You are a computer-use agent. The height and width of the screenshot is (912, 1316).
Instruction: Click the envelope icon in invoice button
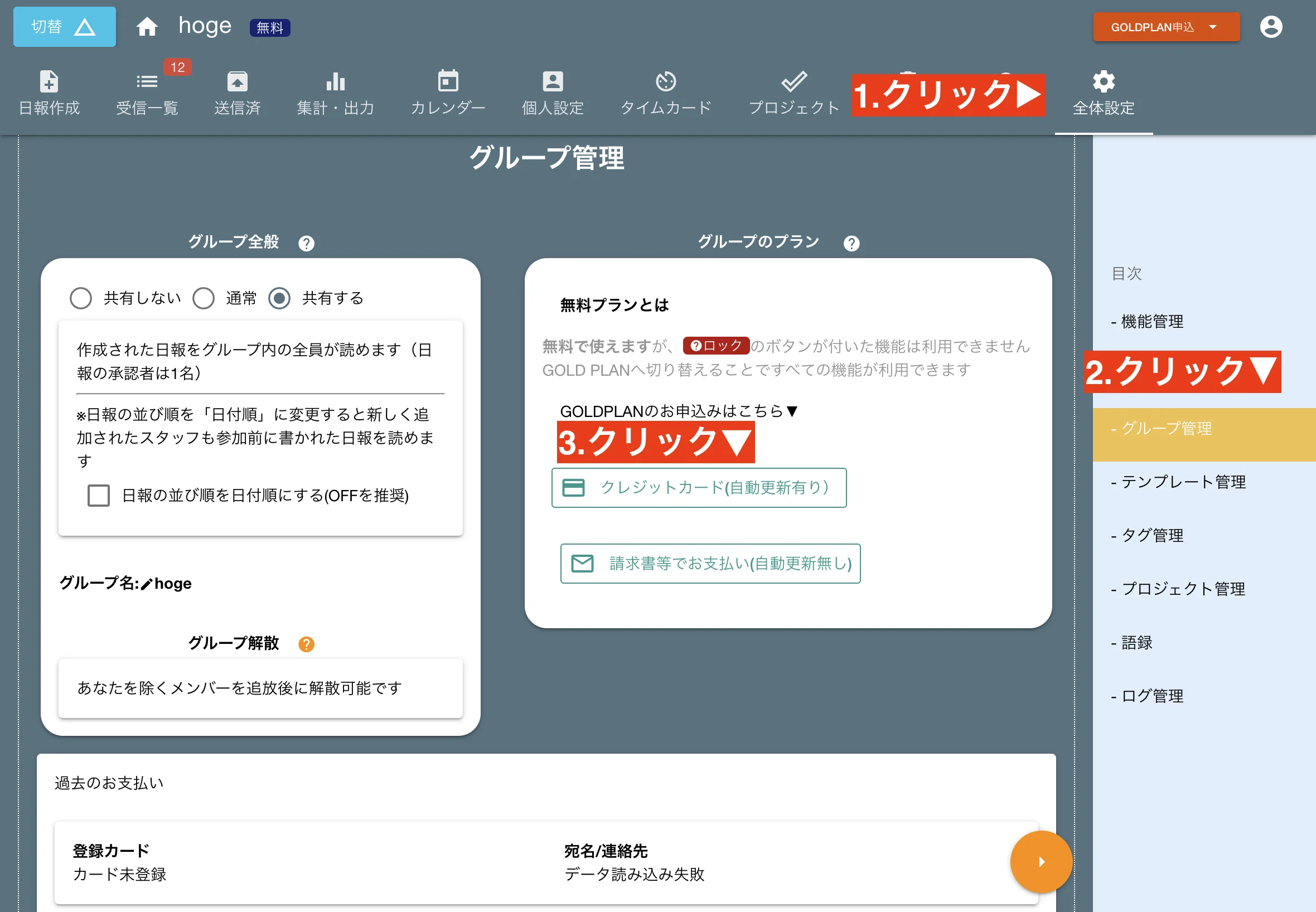click(582, 564)
